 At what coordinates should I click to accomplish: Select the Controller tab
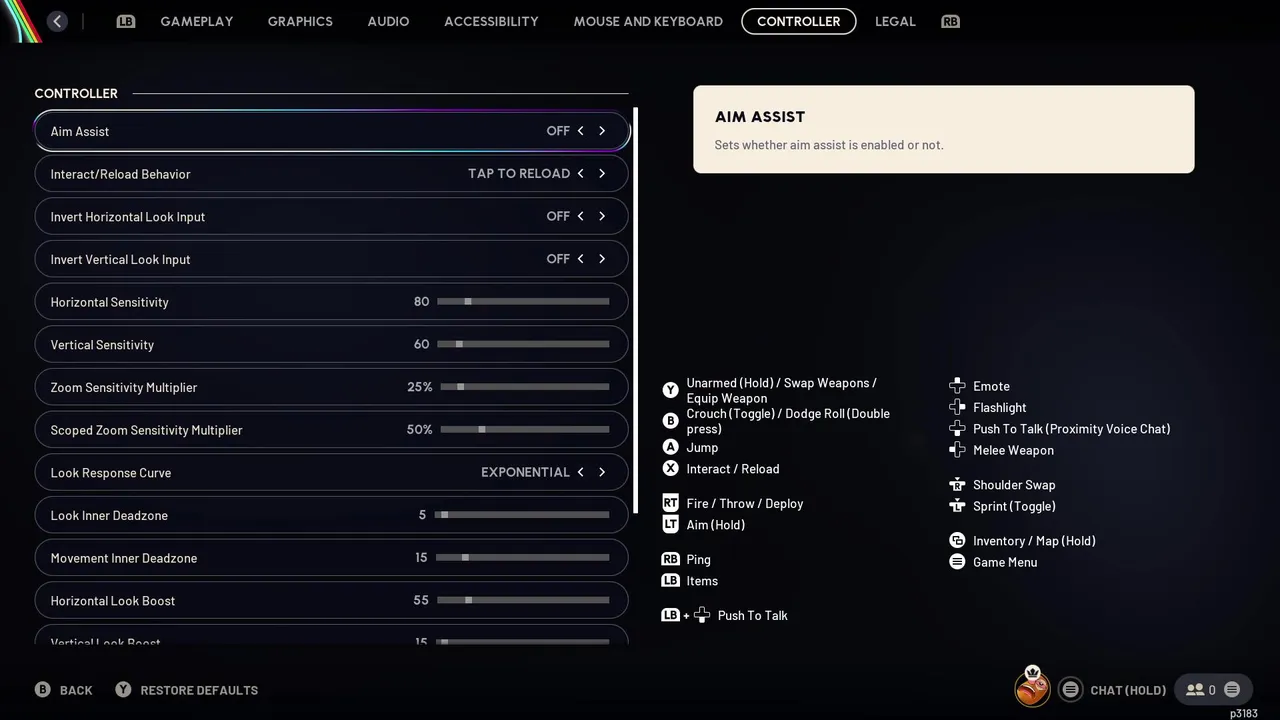(x=799, y=21)
